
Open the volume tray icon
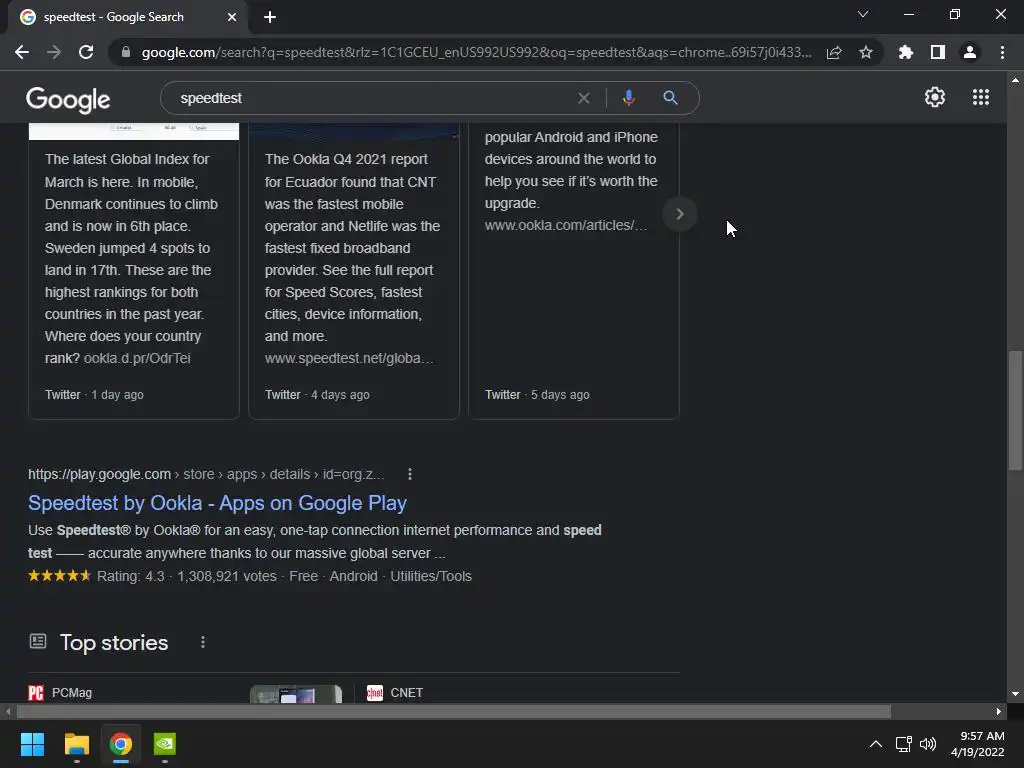click(927, 744)
